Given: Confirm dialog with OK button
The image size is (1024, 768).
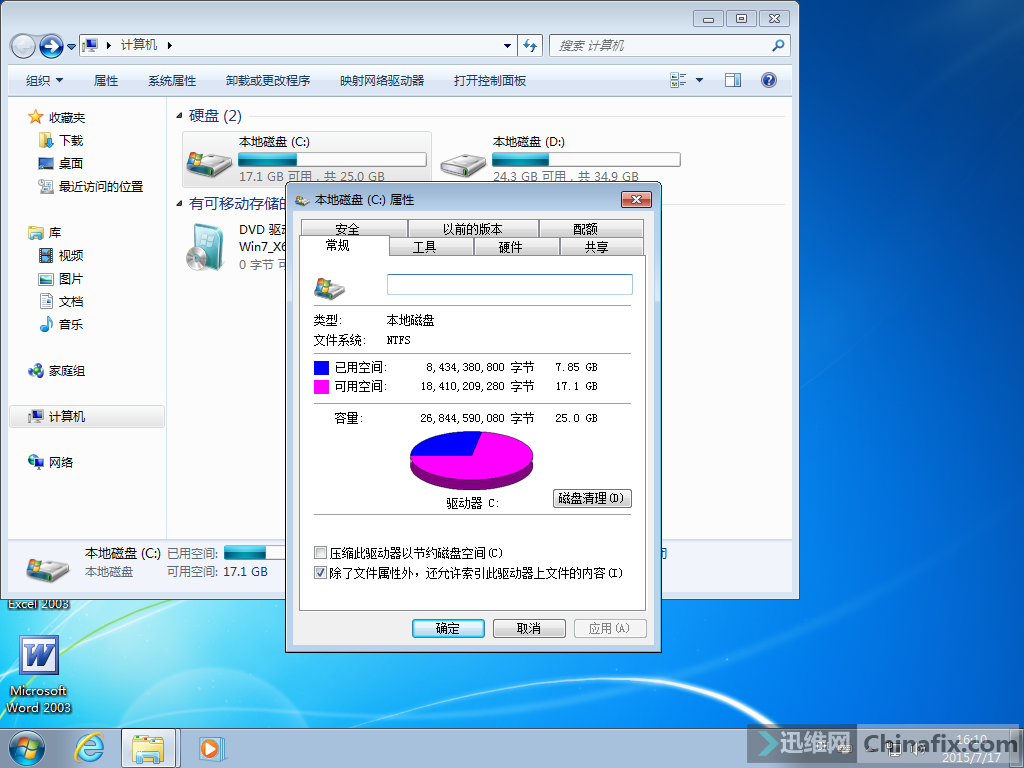Looking at the screenshot, I should (x=448, y=628).
